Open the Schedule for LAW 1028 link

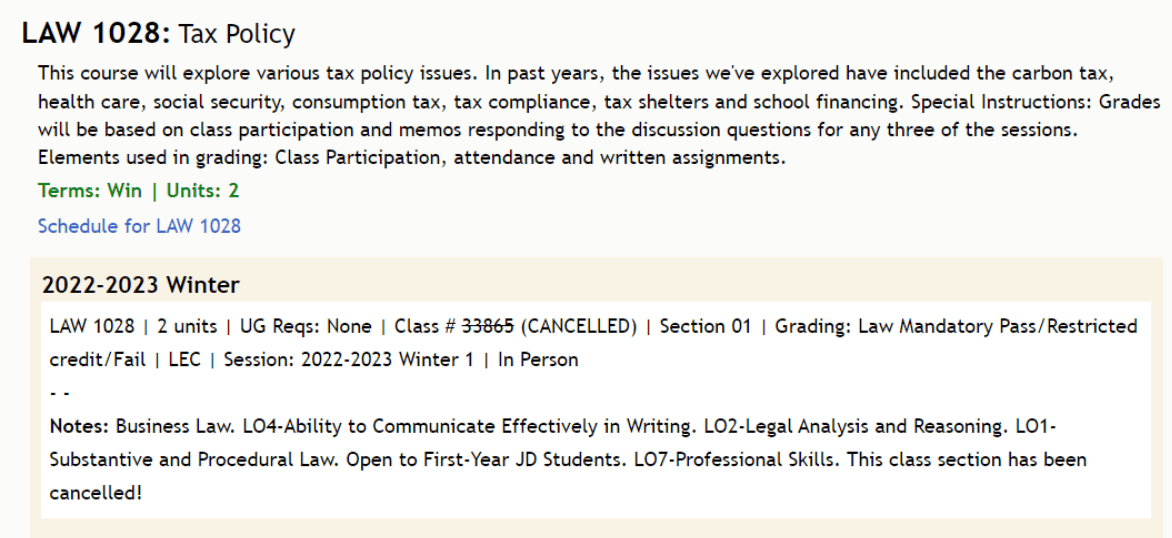(139, 226)
